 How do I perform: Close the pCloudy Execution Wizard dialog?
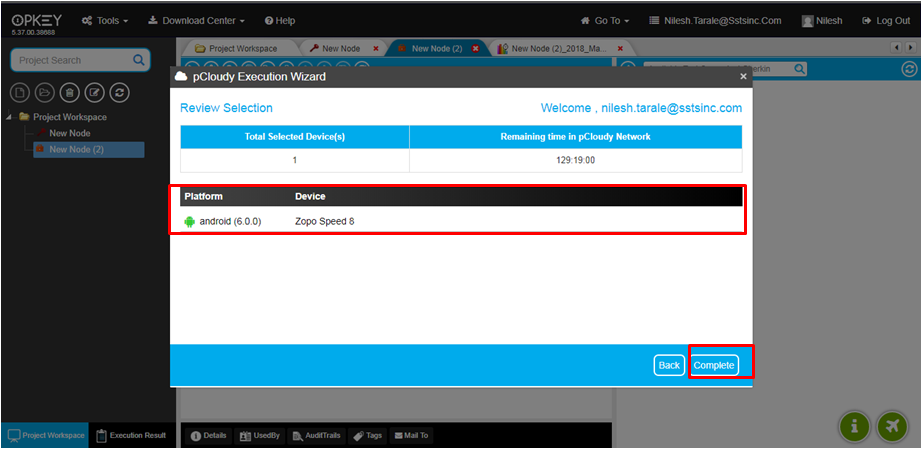coord(743,76)
